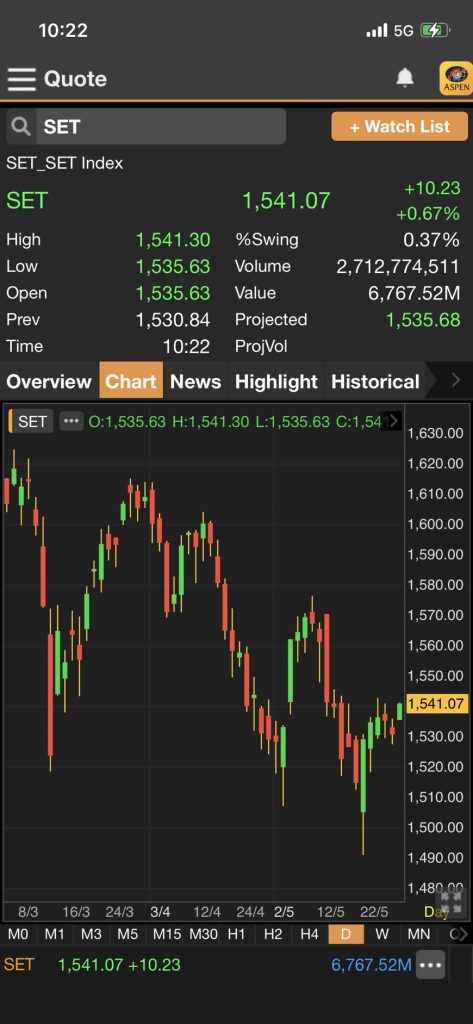This screenshot has width=473, height=1024.
Task: Open the ASPEN logo icon
Action: 456,78
